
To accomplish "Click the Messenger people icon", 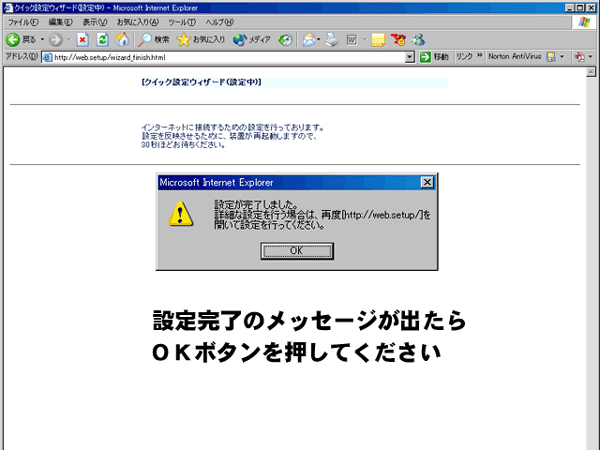I will [x=419, y=39].
